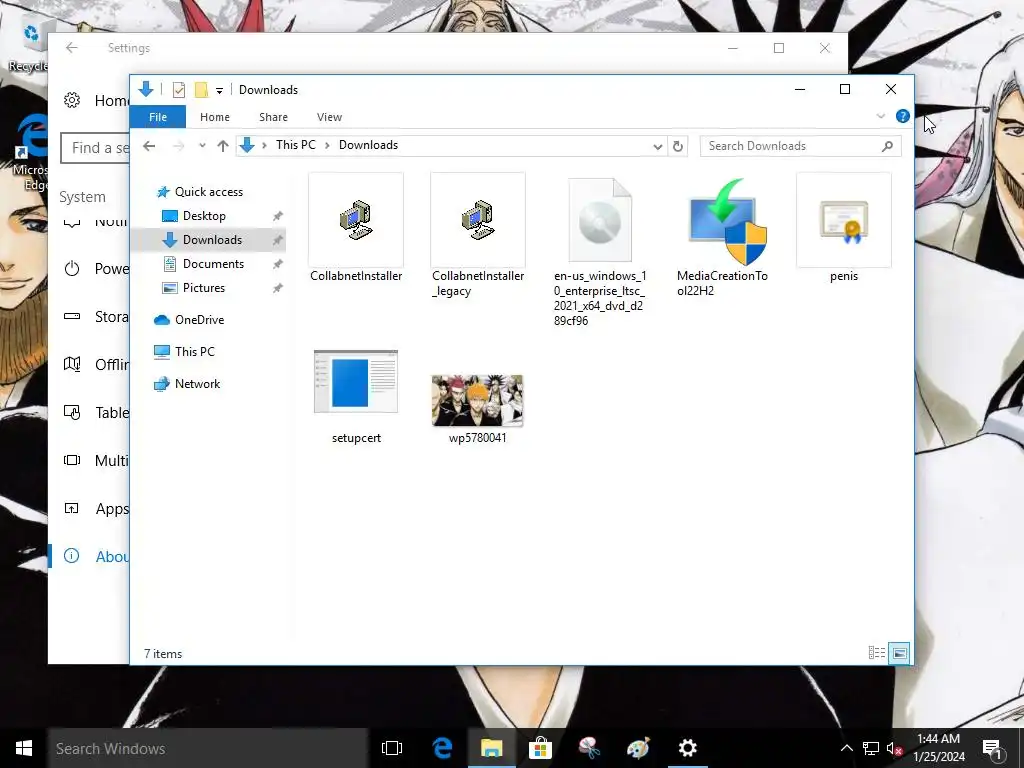This screenshot has height=768, width=1024.
Task: Click the search magnifier icon in Explorer
Action: (887, 146)
